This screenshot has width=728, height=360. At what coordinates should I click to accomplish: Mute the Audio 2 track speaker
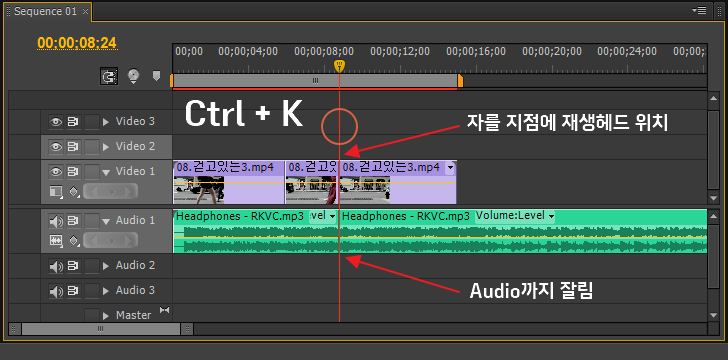pyautogui.click(x=56, y=266)
